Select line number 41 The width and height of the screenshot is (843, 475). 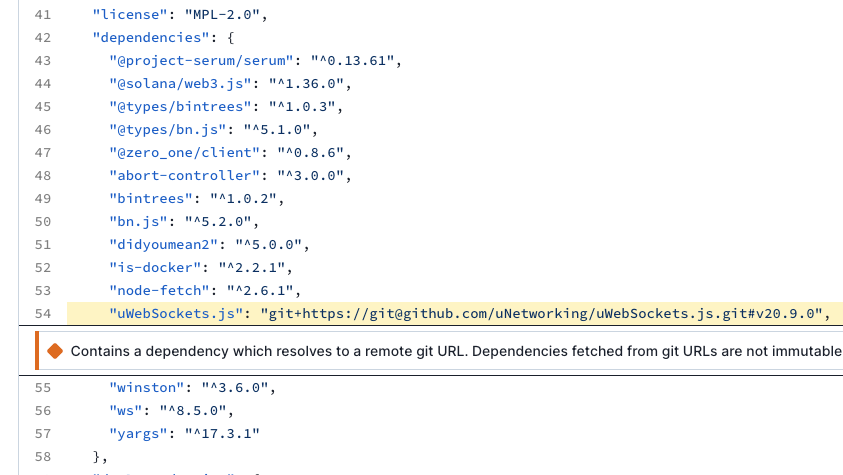click(x=42, y=15)
